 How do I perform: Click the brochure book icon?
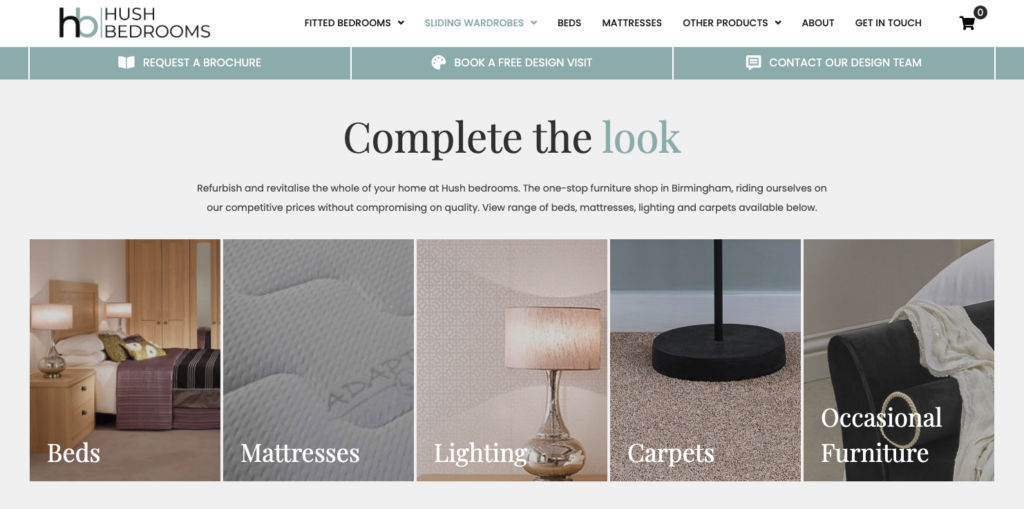126,63
